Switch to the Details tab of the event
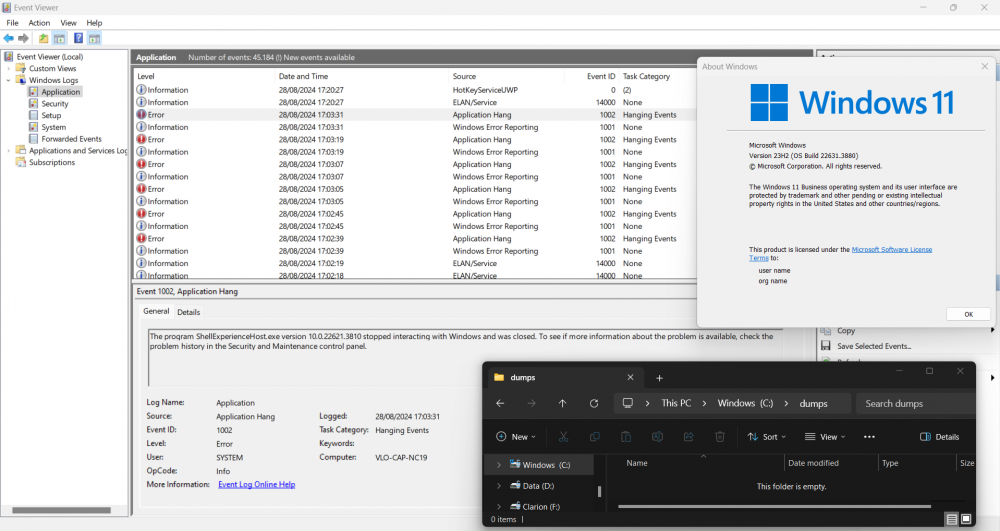The width and height of the screenshot is (1000, 531). (188, 312)
